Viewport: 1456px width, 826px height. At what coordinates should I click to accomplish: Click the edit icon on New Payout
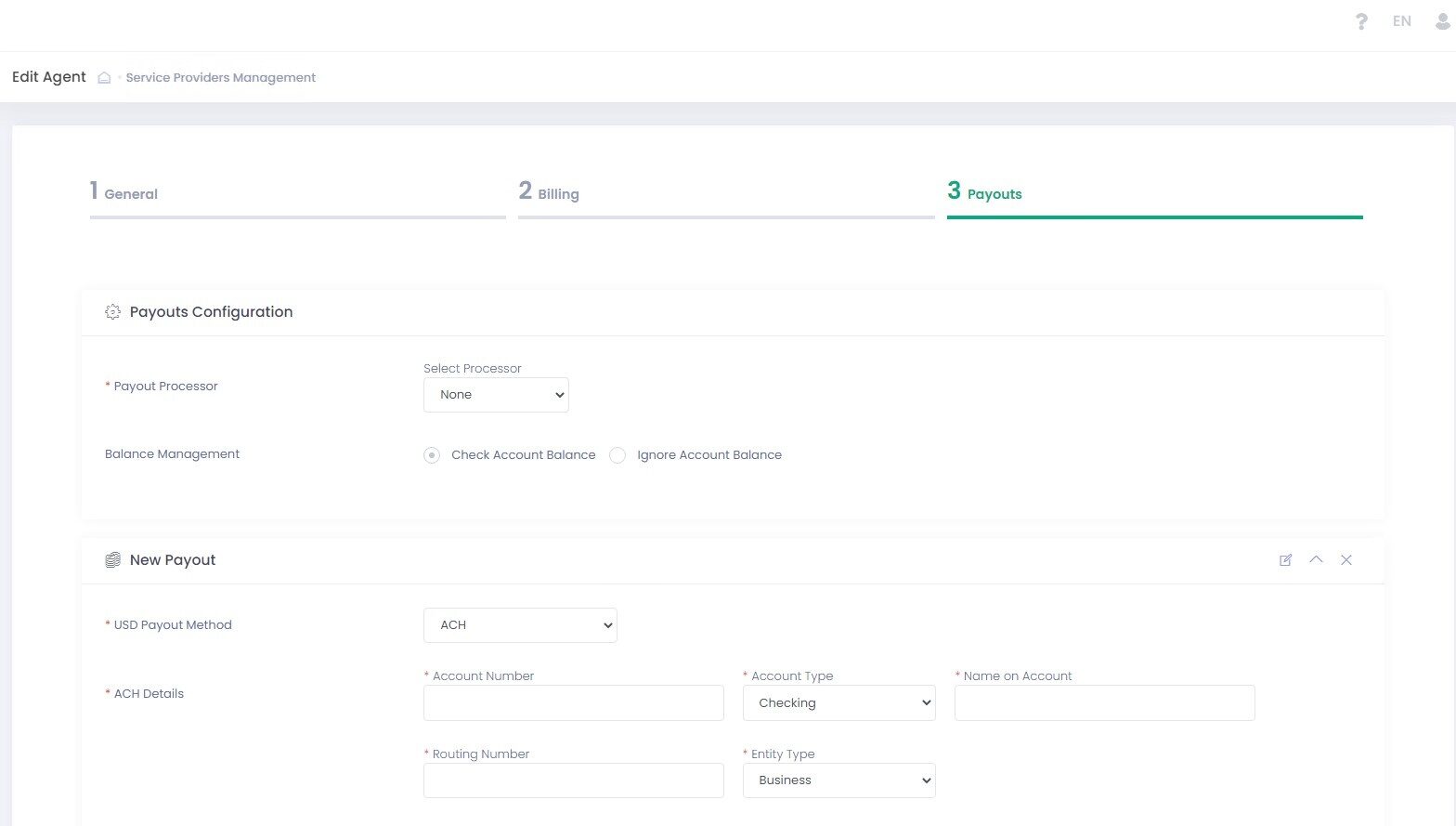(x=1285, y=560)
